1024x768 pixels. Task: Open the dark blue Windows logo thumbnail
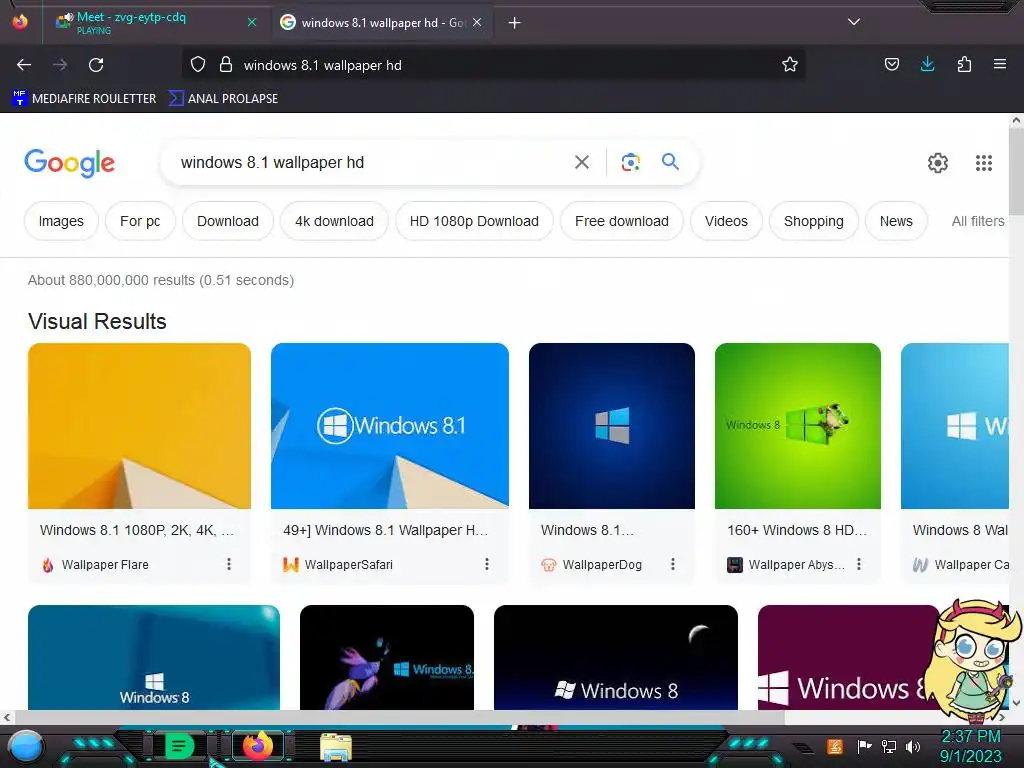pyautogui.click(x=612, y=426)
